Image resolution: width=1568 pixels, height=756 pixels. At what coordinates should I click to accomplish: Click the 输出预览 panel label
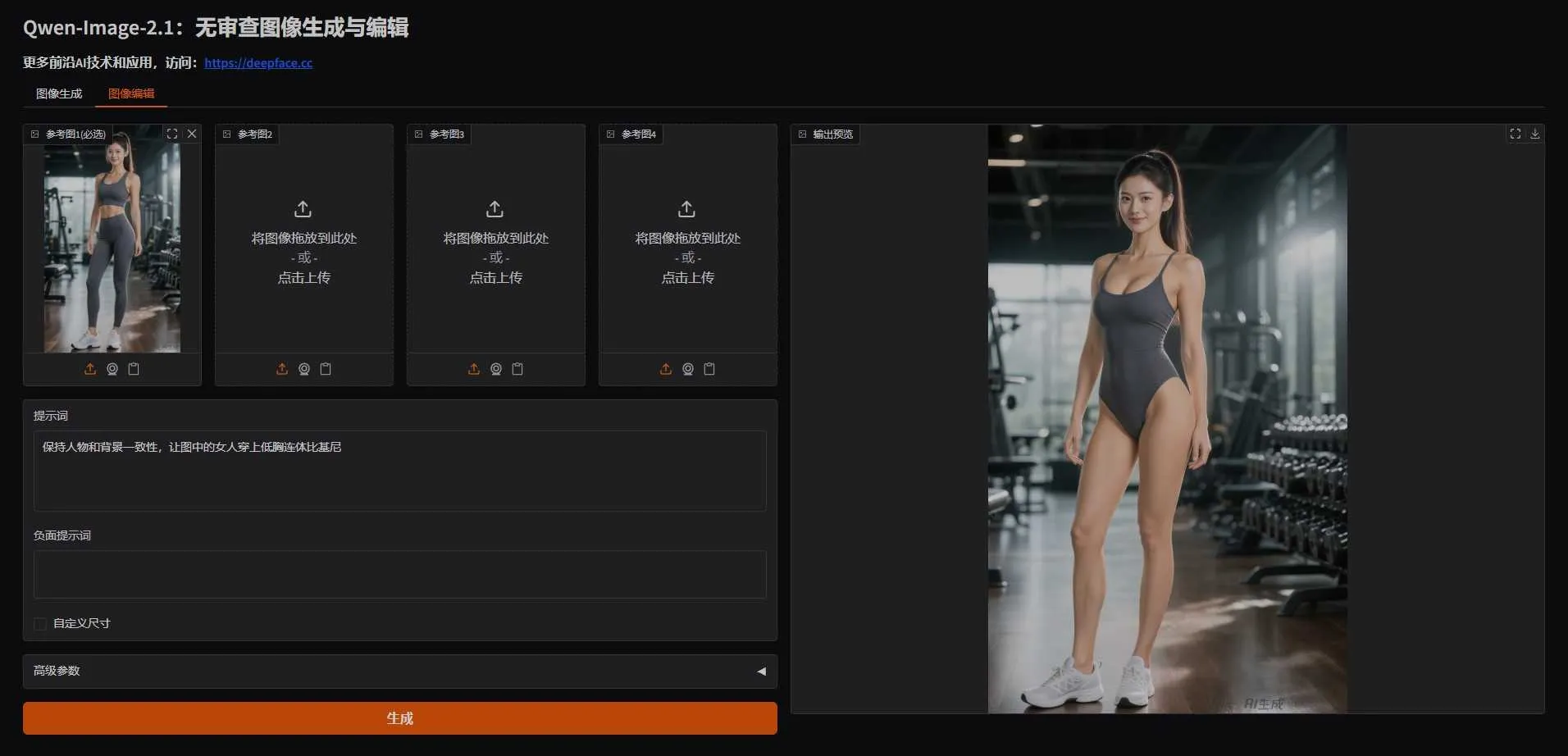(x=827, y=134)
